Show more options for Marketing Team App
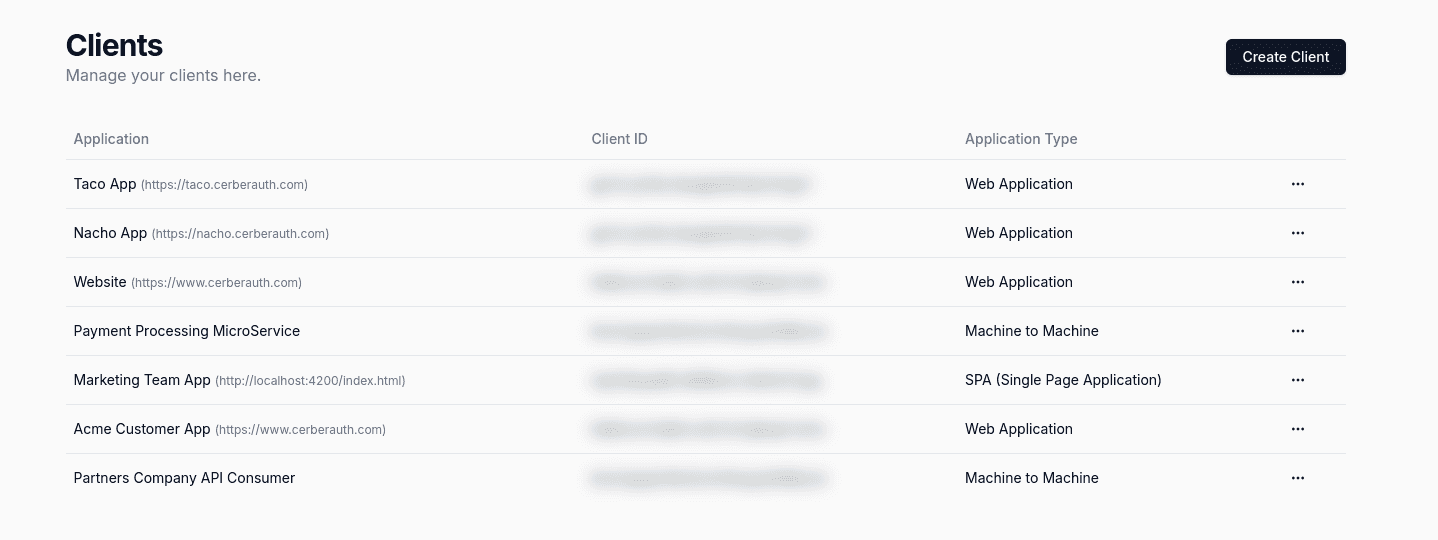1438x540 pixels. point(1297,380)
